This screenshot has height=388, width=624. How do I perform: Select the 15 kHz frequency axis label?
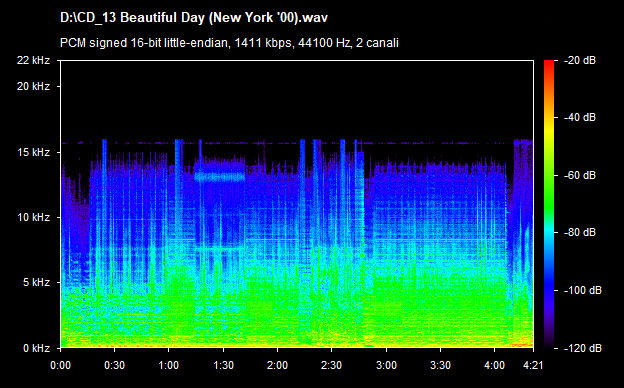coord(33,152)
